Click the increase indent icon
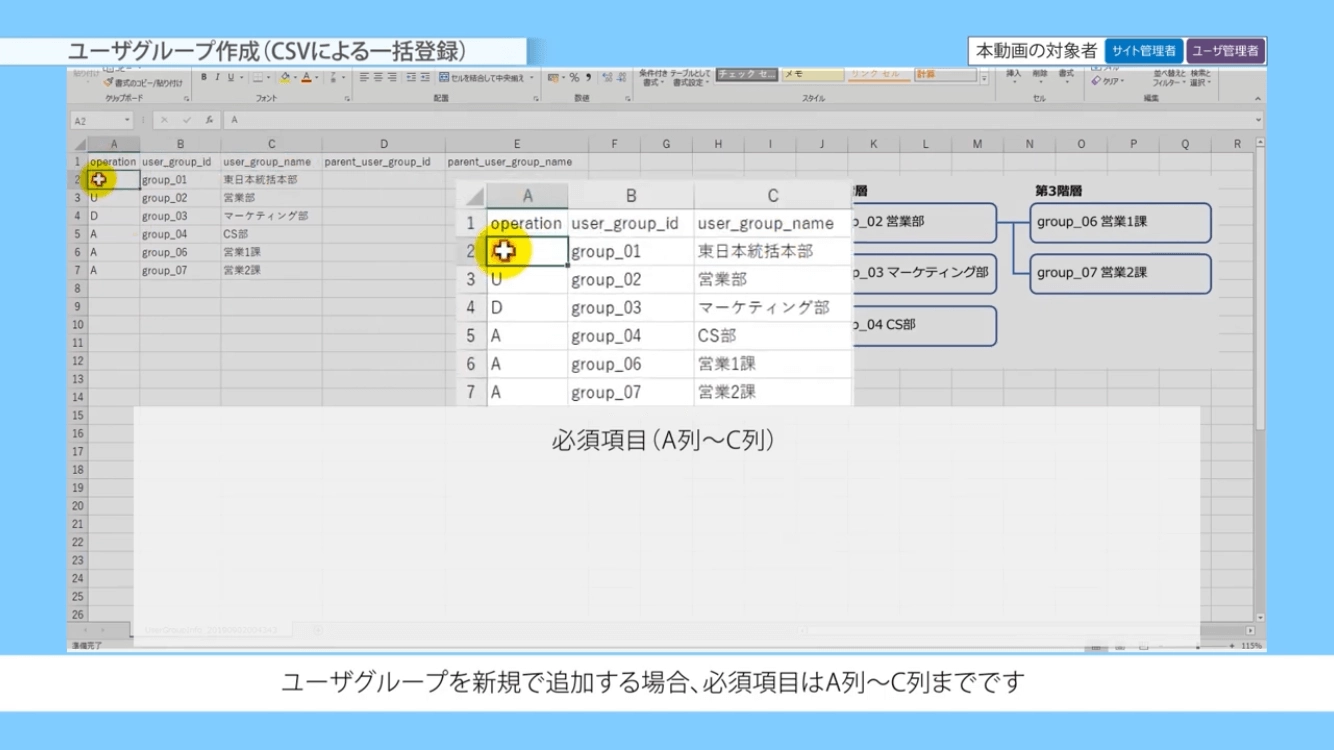Screen dimensions: 1334x750 425,77
